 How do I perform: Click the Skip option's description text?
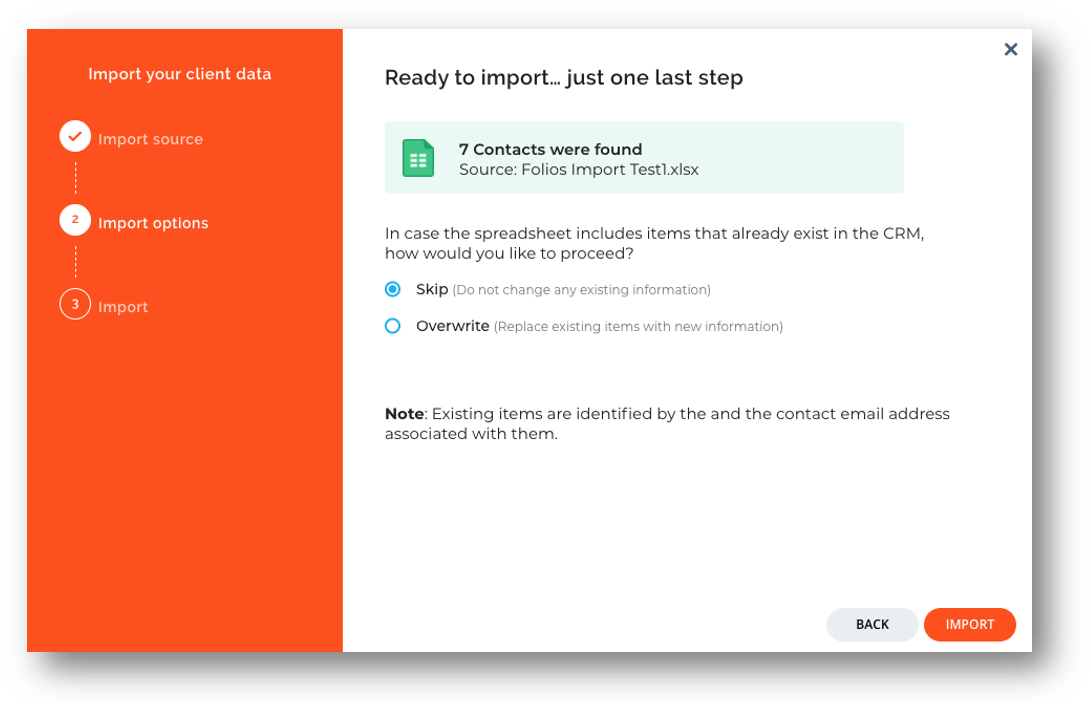pos(581,290)
